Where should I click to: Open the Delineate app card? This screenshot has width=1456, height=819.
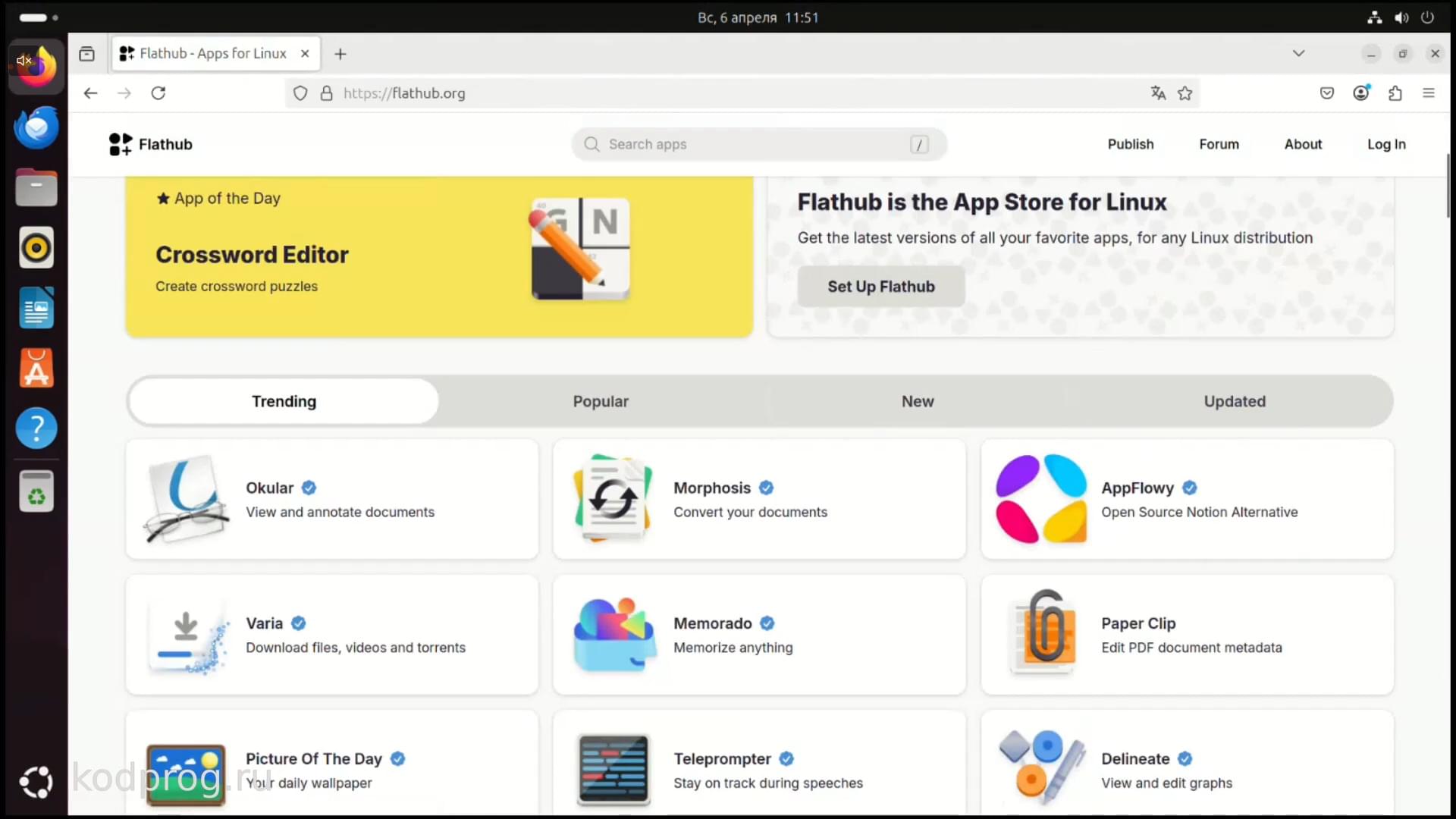point(1187,764)
